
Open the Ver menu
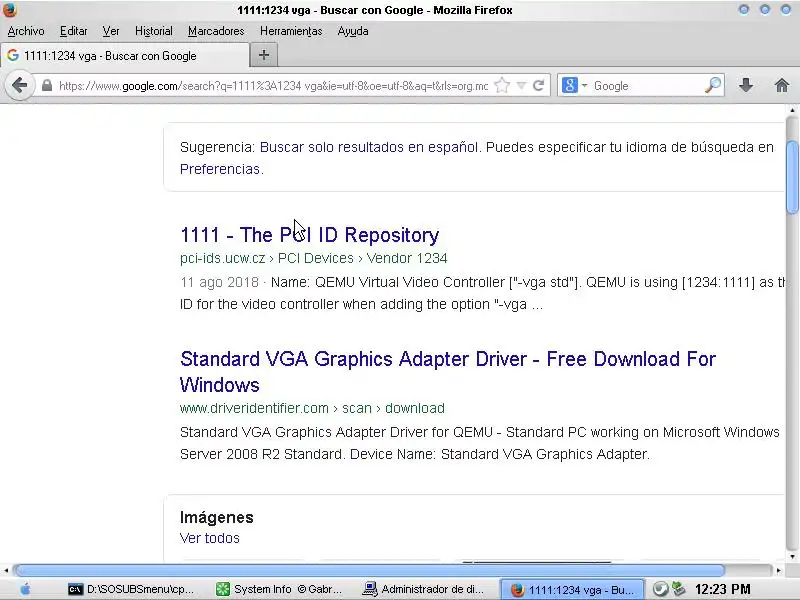pos(111,31)
